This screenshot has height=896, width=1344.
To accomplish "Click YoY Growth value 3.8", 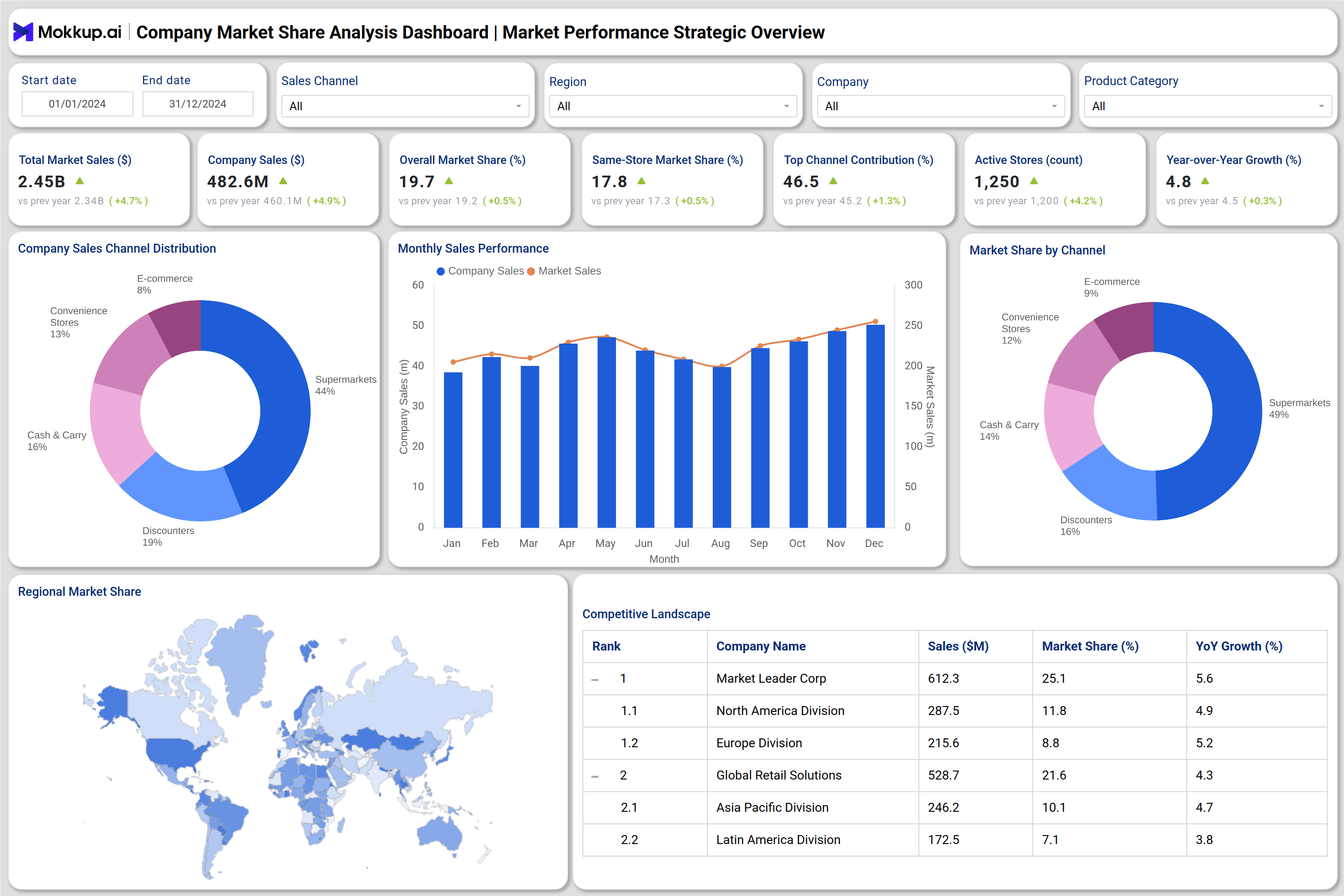I will [1204, 840].
